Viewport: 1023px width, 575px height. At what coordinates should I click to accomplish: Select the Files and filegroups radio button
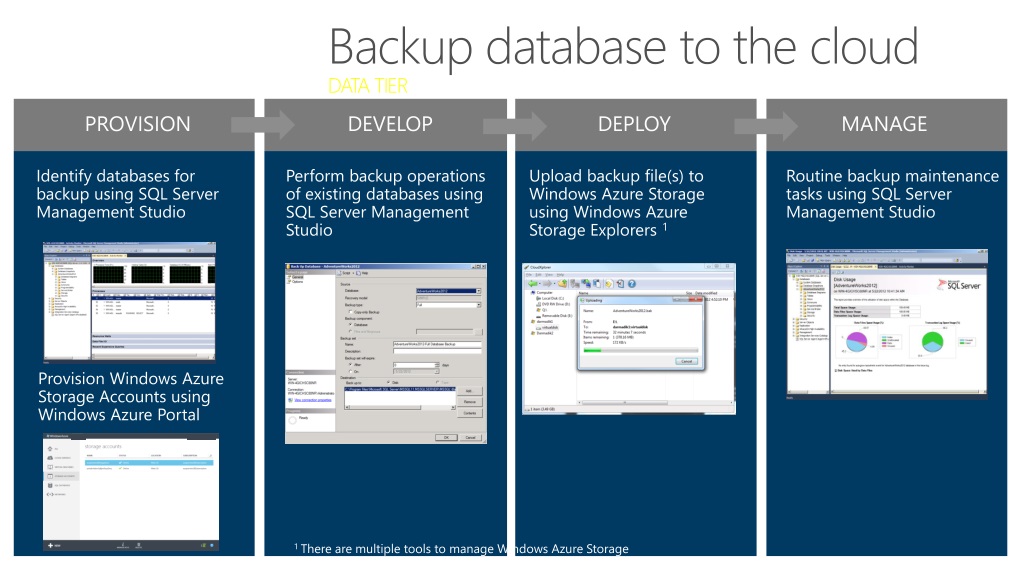coord(351,332)
